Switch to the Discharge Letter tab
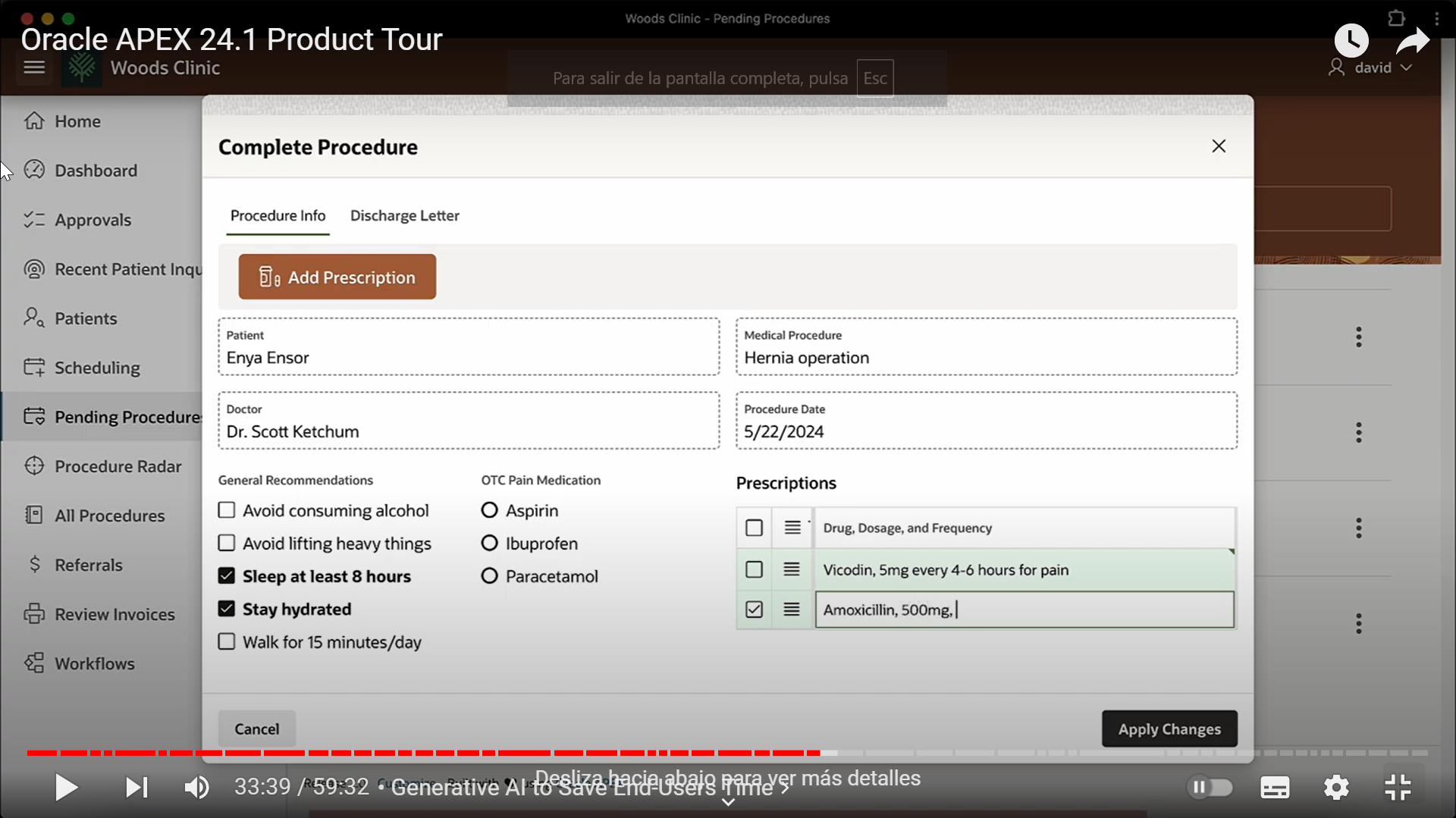This screenshot has height=818, width=1456. tap(404, 216)
